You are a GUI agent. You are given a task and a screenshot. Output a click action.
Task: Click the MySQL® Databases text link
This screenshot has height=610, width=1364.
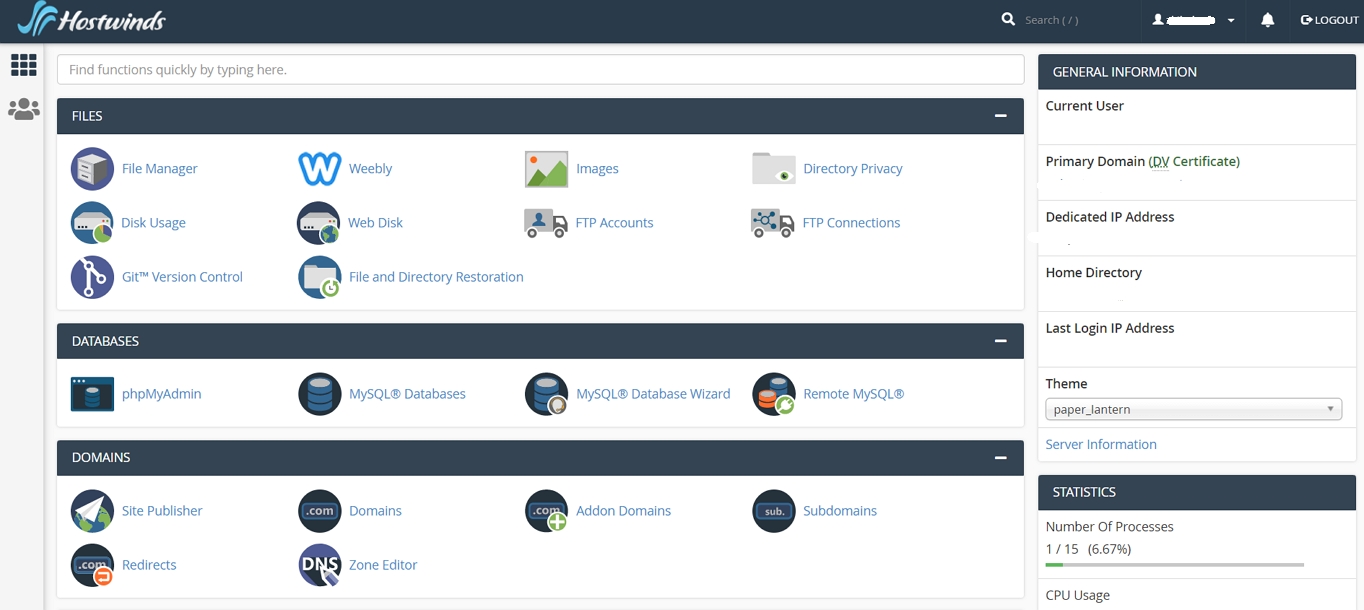pyautogui.click(x=407, y=394)
